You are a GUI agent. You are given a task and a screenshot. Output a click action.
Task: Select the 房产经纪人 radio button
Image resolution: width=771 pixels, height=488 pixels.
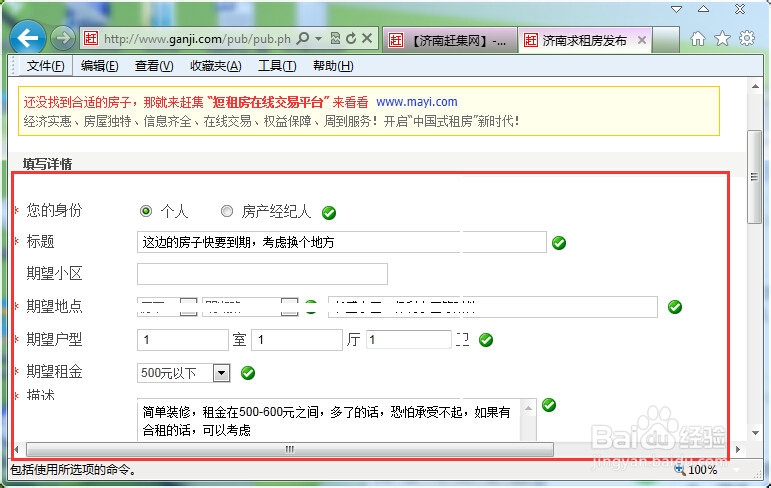[227, 211]
